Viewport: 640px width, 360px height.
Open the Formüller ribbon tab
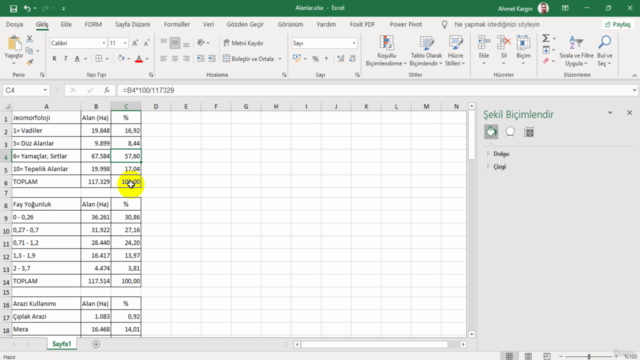(177, 24)
